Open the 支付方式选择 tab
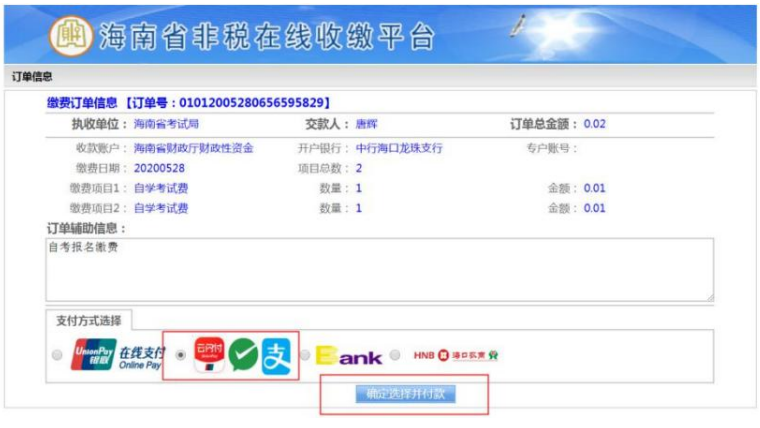The height and width of the screenshot is (428, 760). pyautogui.click(x=89, y=320)
